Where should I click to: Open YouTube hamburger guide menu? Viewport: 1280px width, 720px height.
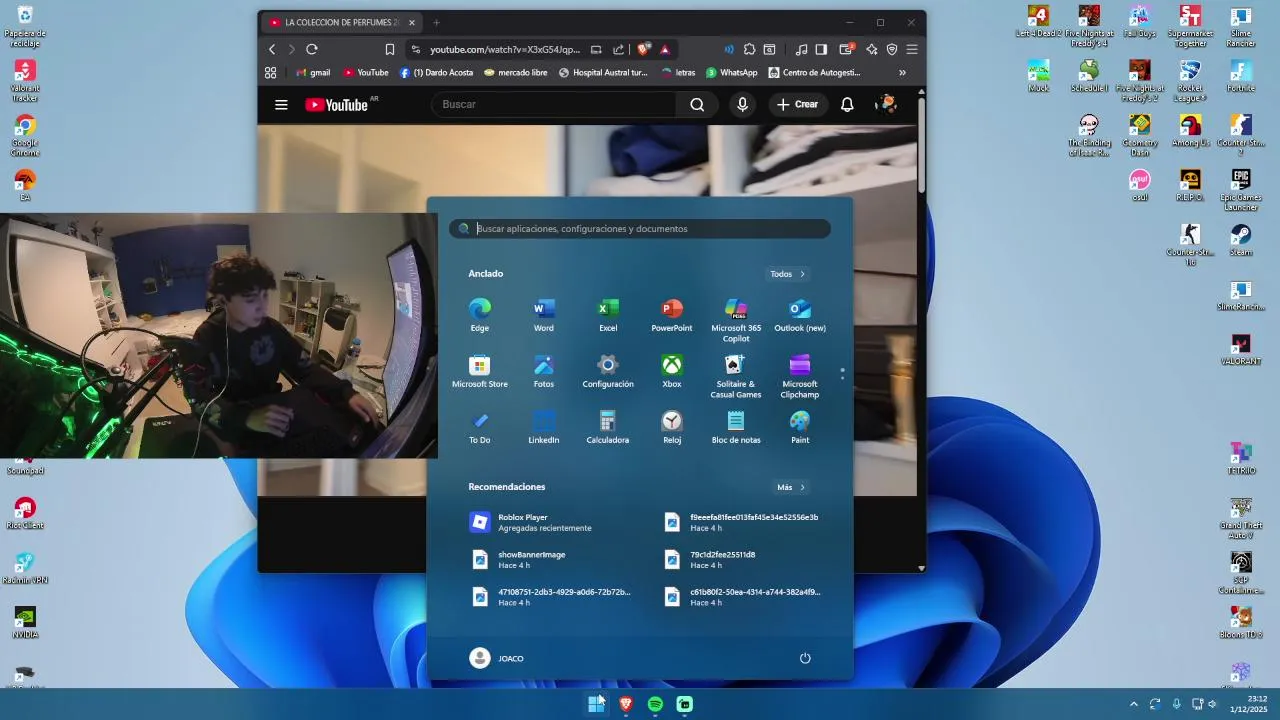(281, 104)
